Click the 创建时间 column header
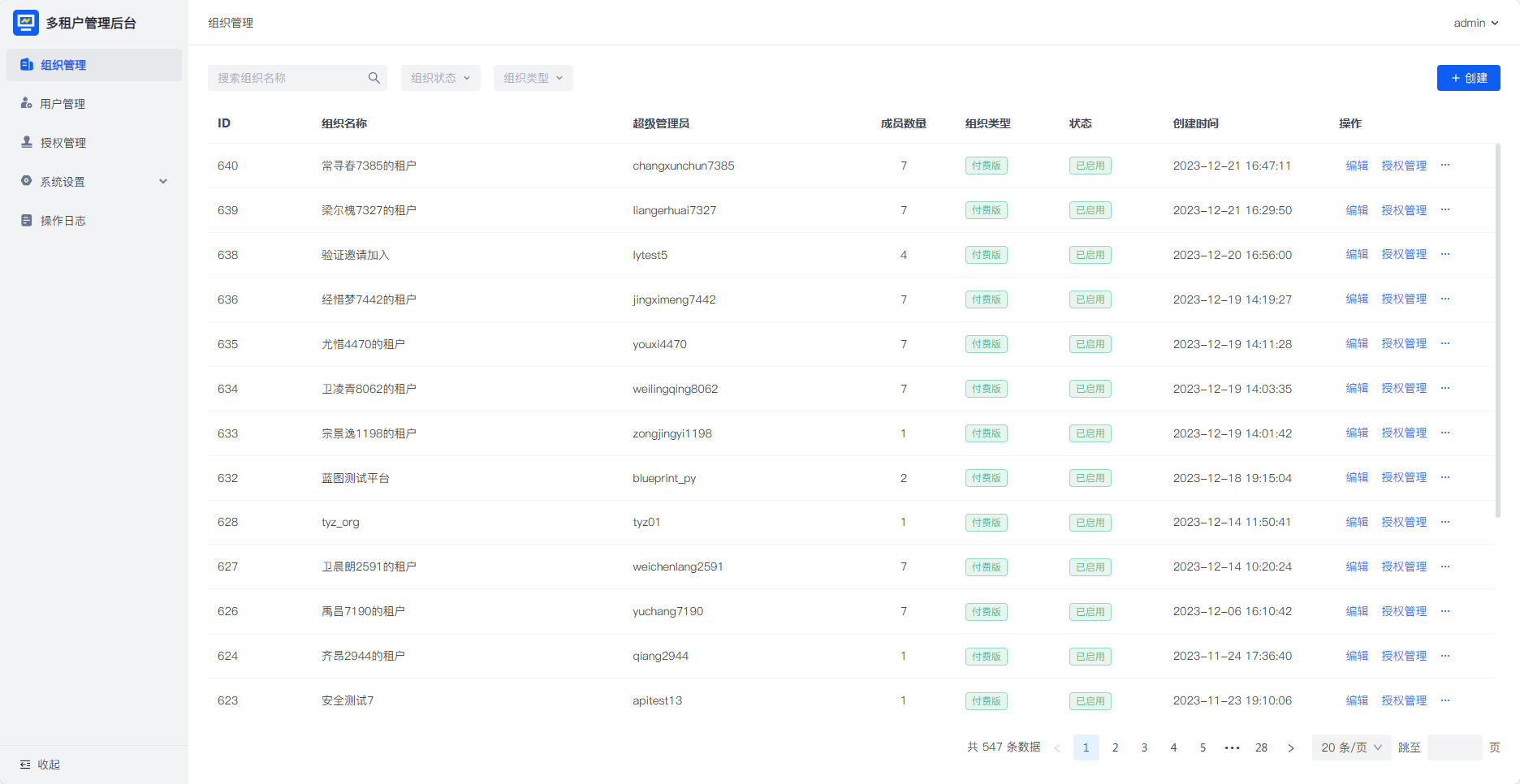1520x784 pixels. (x=1195, y=123)
